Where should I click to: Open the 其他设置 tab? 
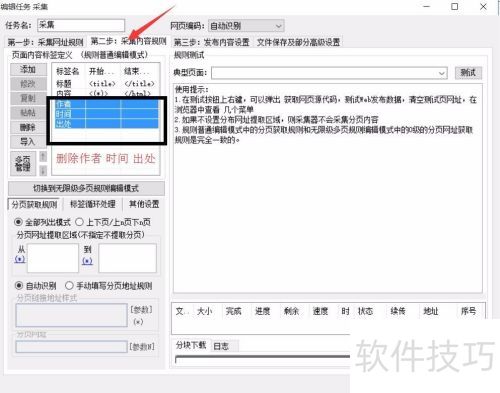point(144,204)
